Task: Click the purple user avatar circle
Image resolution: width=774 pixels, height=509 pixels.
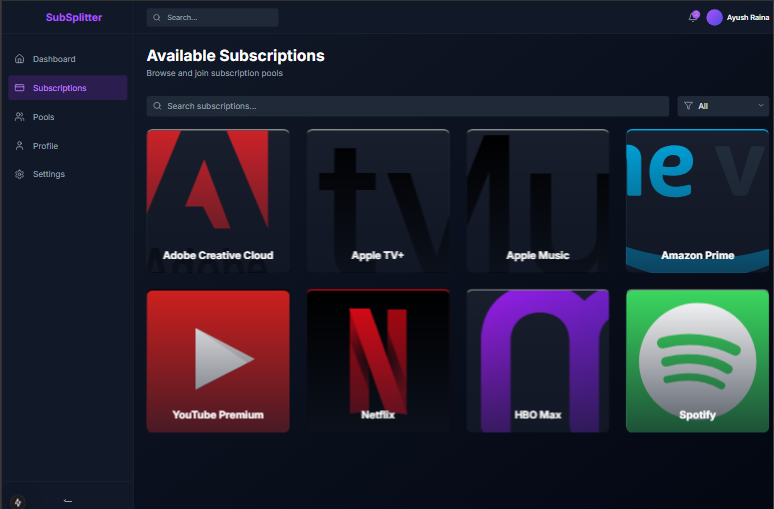Action: click(x=714, y=17)
